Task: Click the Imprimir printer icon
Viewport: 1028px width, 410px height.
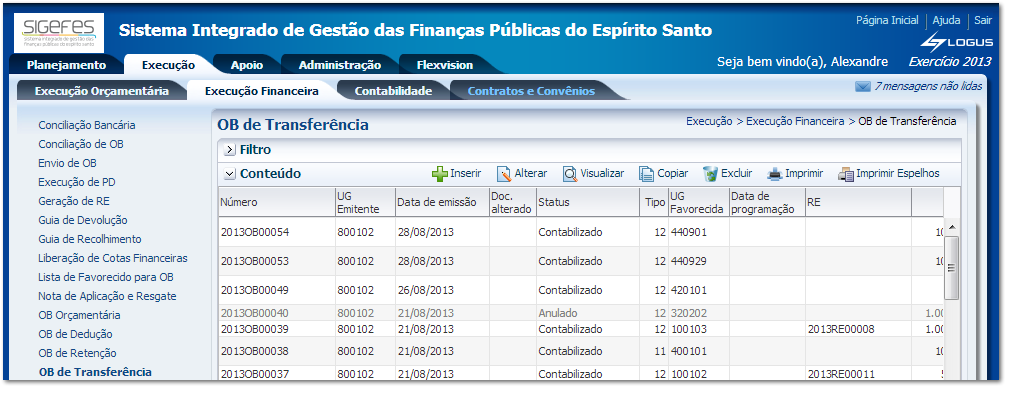Action: [774, 174]
